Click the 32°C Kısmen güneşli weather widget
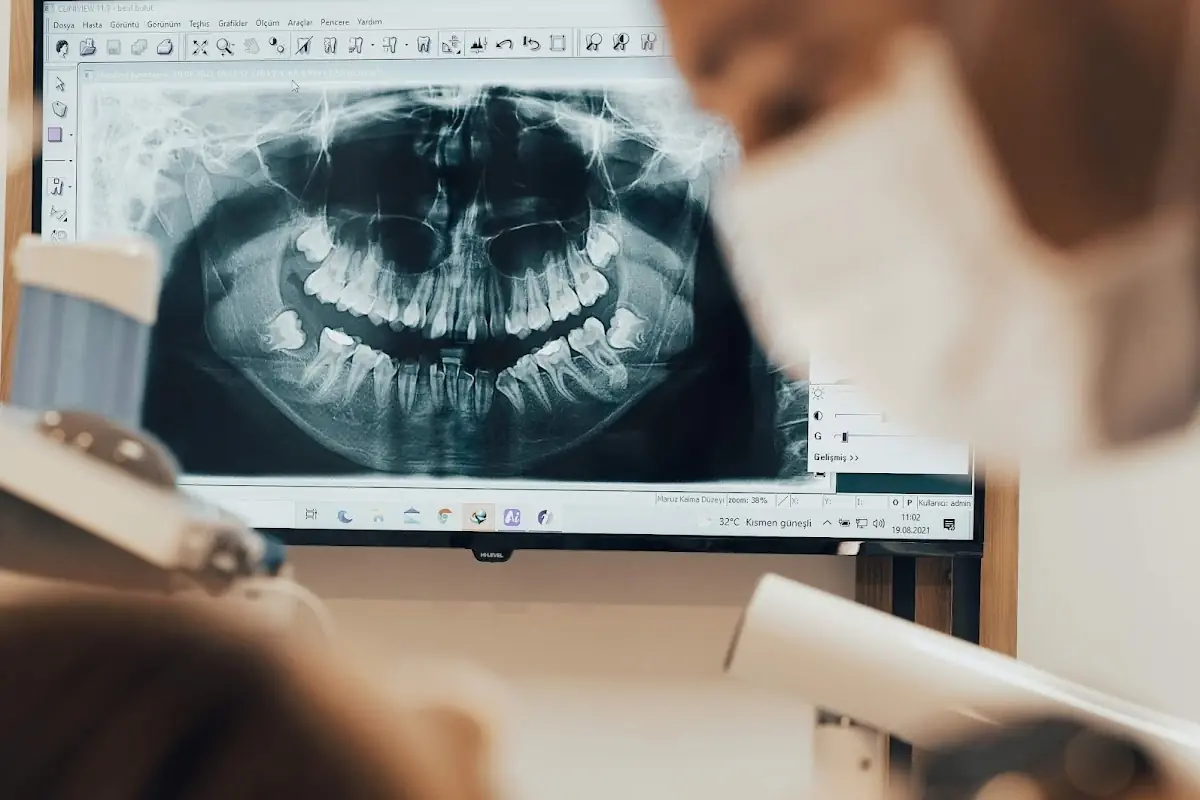This screenshot has height=800, width=1200. coord(765,522)
